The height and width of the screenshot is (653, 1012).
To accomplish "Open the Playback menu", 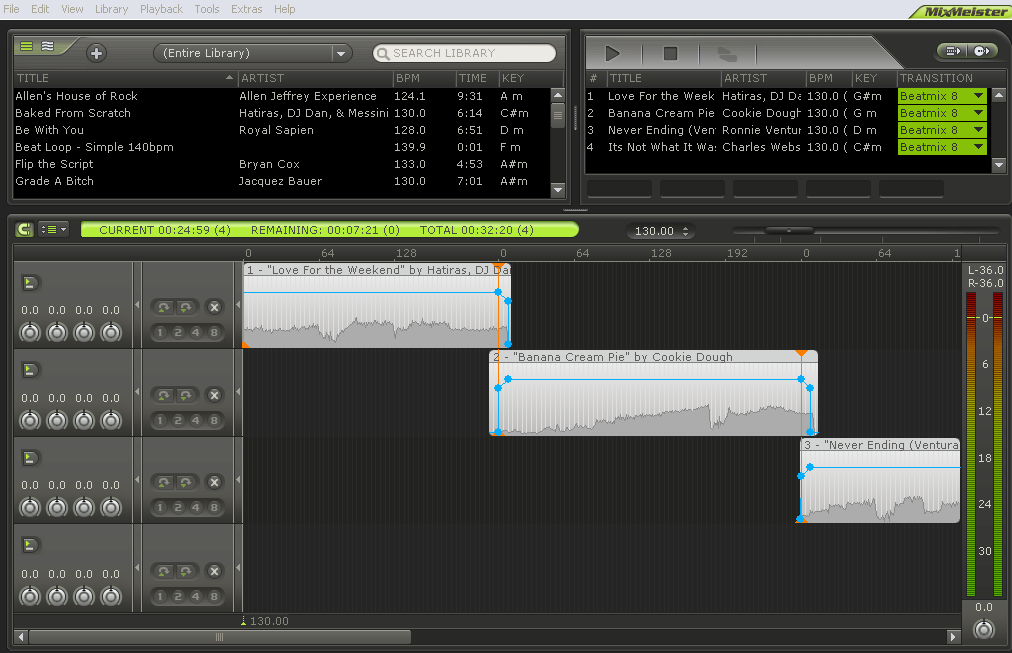I will click(x=161, y=9).
